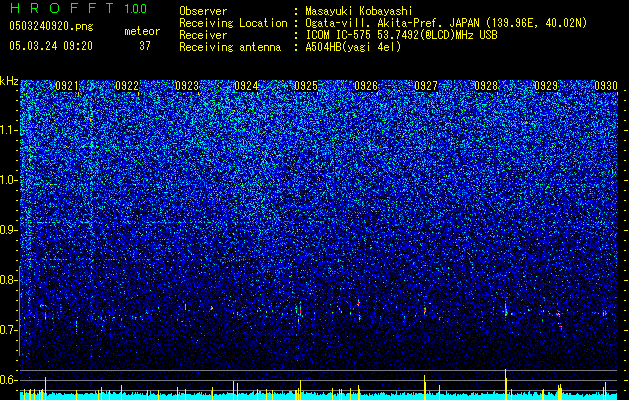This screenshot has width=629, height=400.
Task: Click the Receiving Location label
Action: [233, 23]
